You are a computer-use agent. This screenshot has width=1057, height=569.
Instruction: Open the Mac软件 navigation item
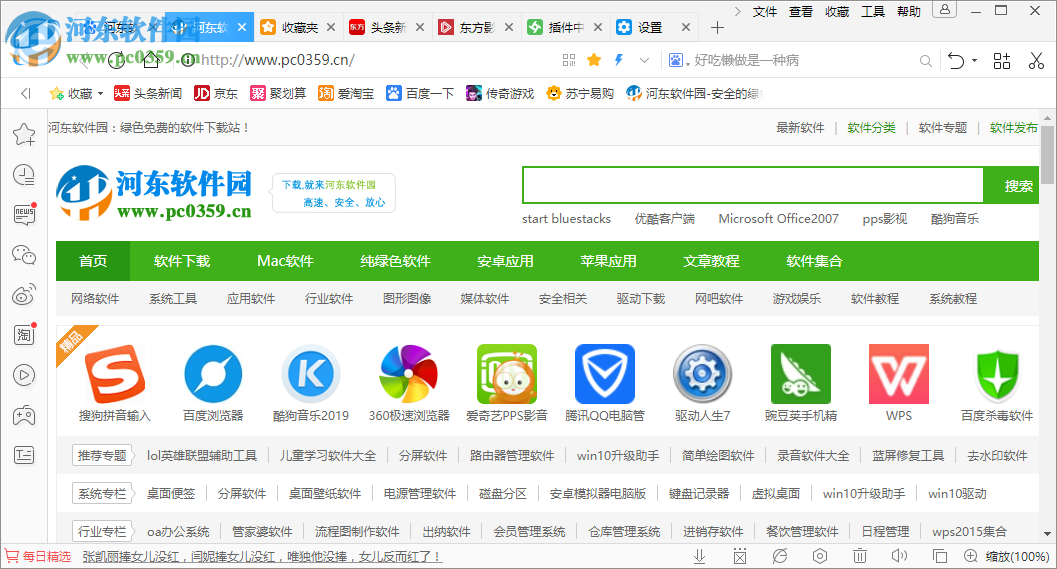(285, 261)
